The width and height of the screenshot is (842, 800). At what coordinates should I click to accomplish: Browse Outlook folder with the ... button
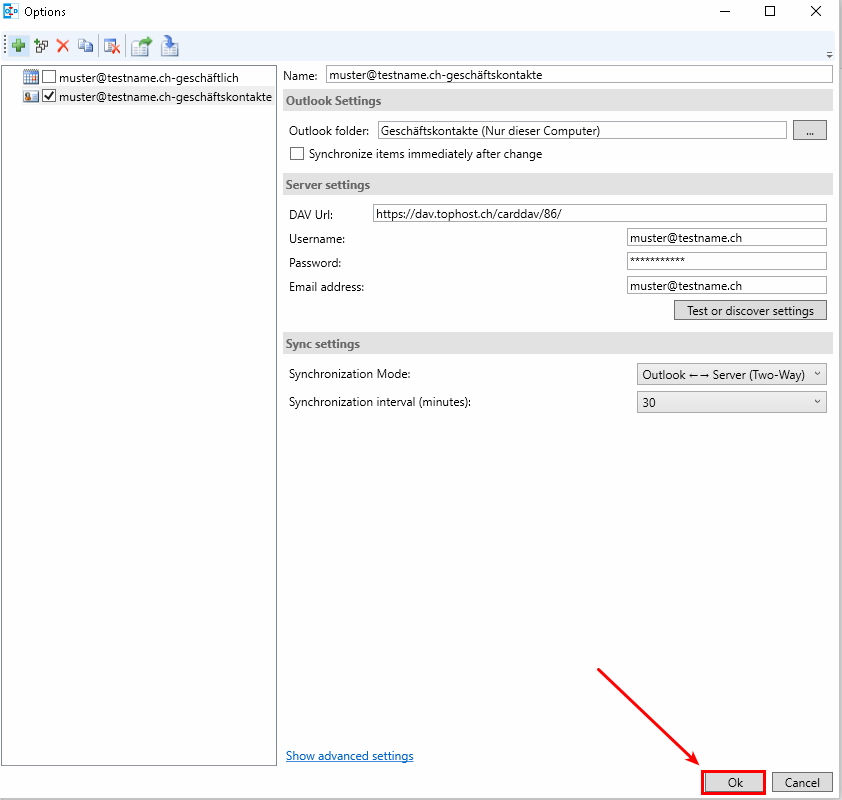809,130
